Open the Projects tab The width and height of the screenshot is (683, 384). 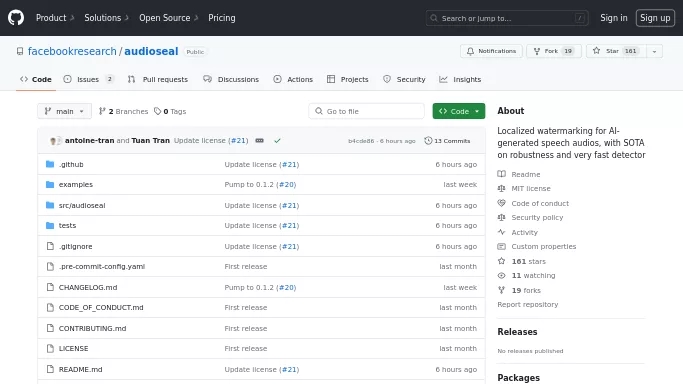click(348, 80)
